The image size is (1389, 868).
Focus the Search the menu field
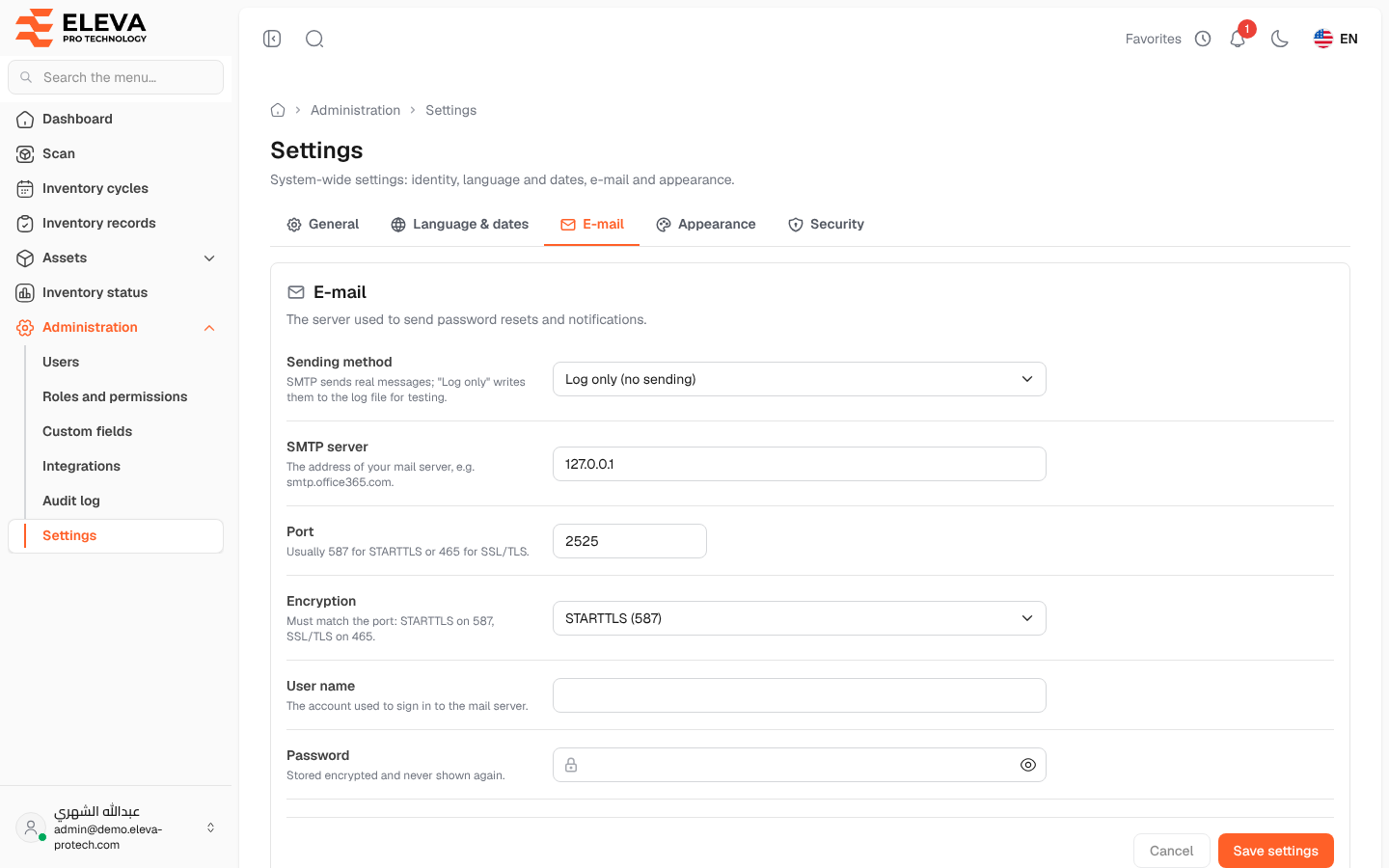tap(116, 77)
